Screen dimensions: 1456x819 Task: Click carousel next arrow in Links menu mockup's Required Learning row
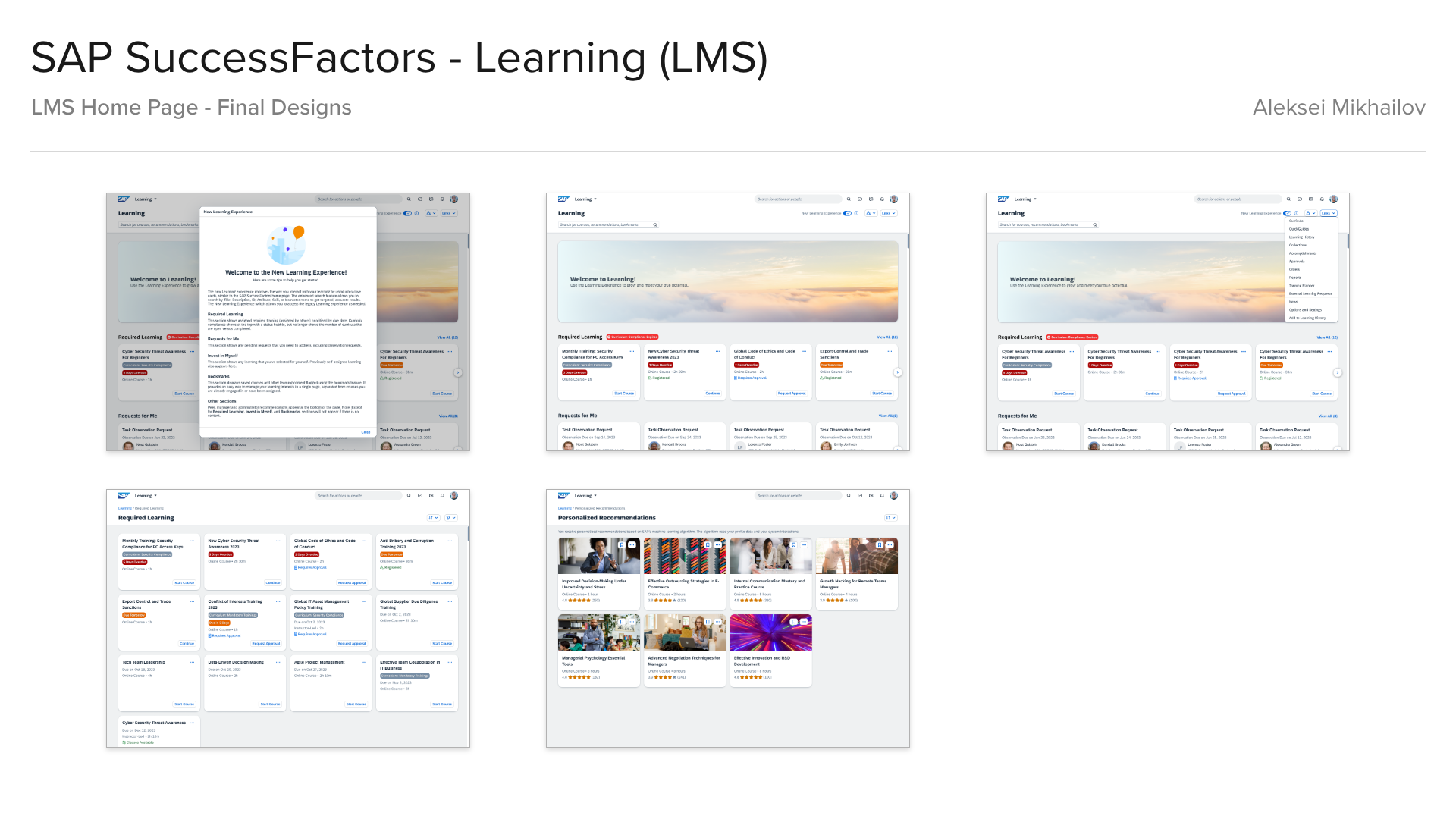tap(1337, 372)
